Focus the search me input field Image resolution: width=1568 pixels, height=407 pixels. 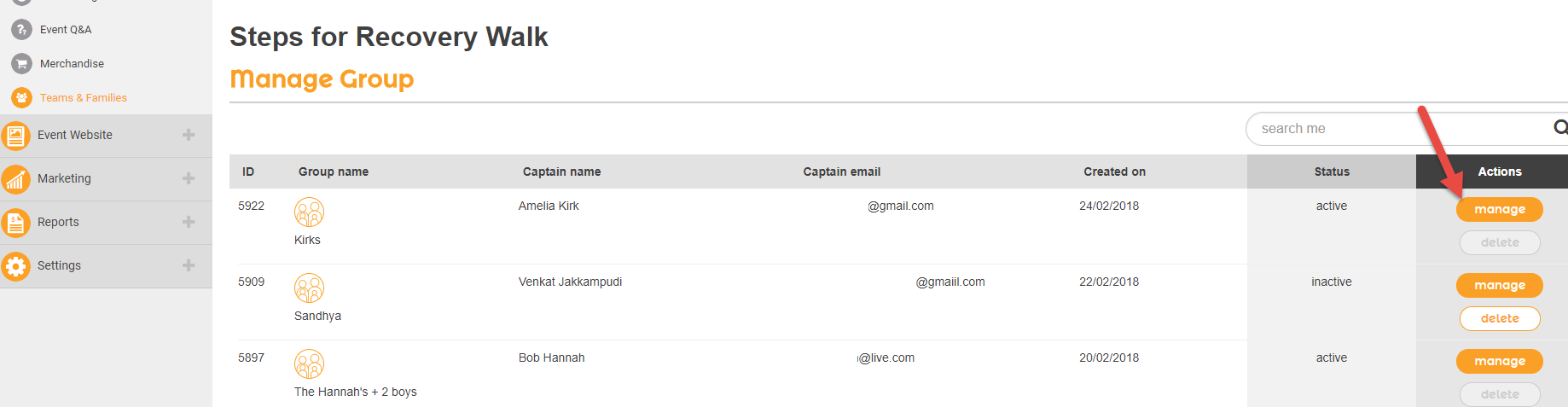click(1399, 128)
